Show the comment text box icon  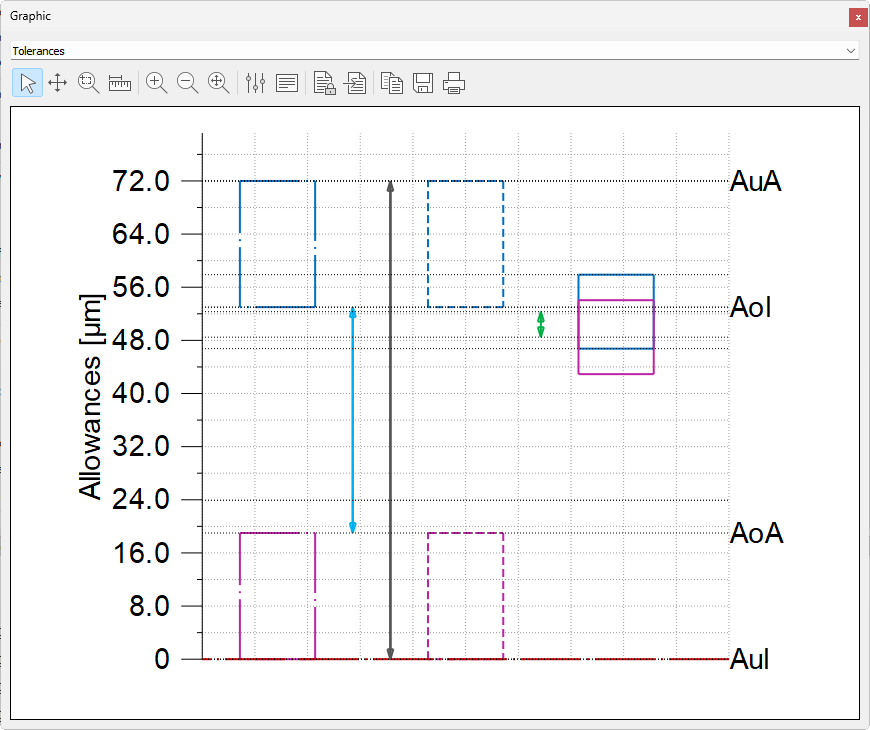[287, 83]
